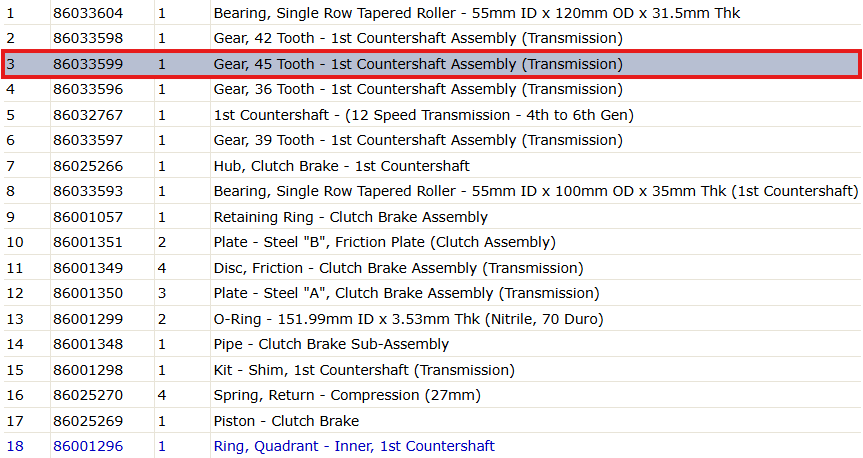Viewport: 863px width, 458px height.
Task: Click part number 86033593 bearing
Action: coord(88,192)
